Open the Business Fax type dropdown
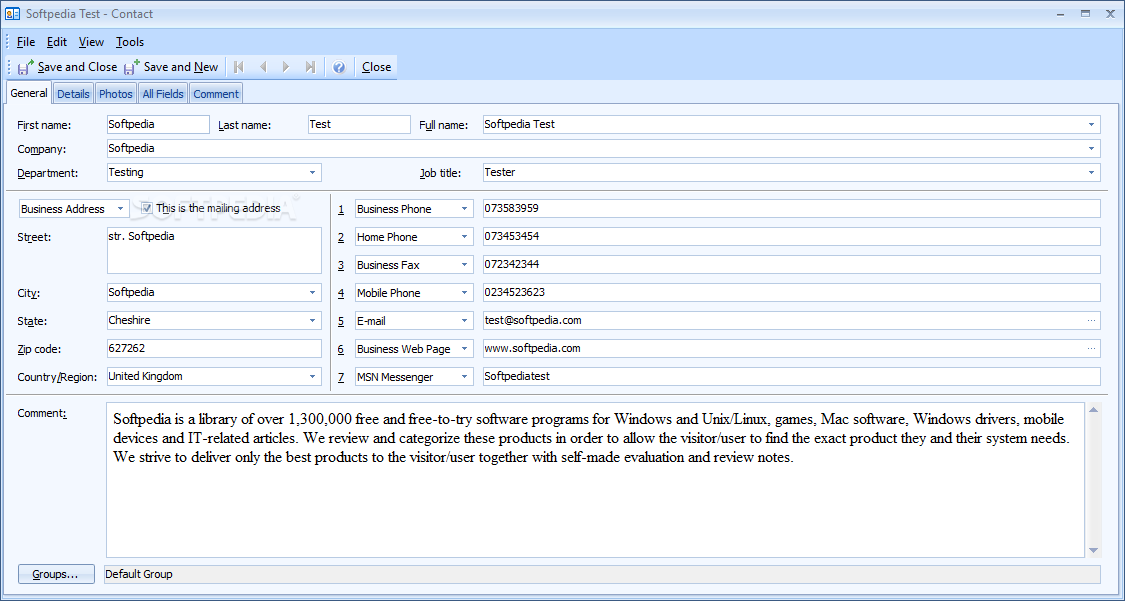Viewport: 1125px width, 601px height. click(x=464, y=265)
